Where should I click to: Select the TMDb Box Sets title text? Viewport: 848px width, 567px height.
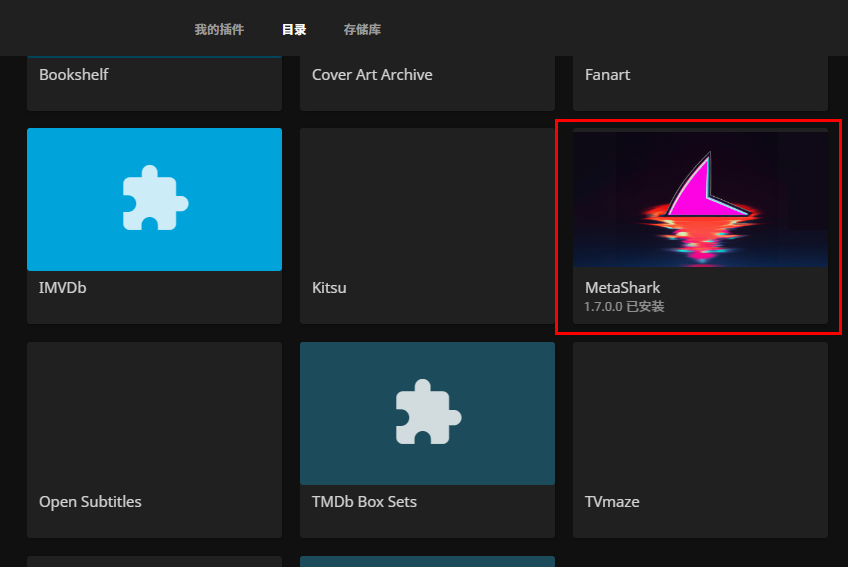[x=364, y=502]
